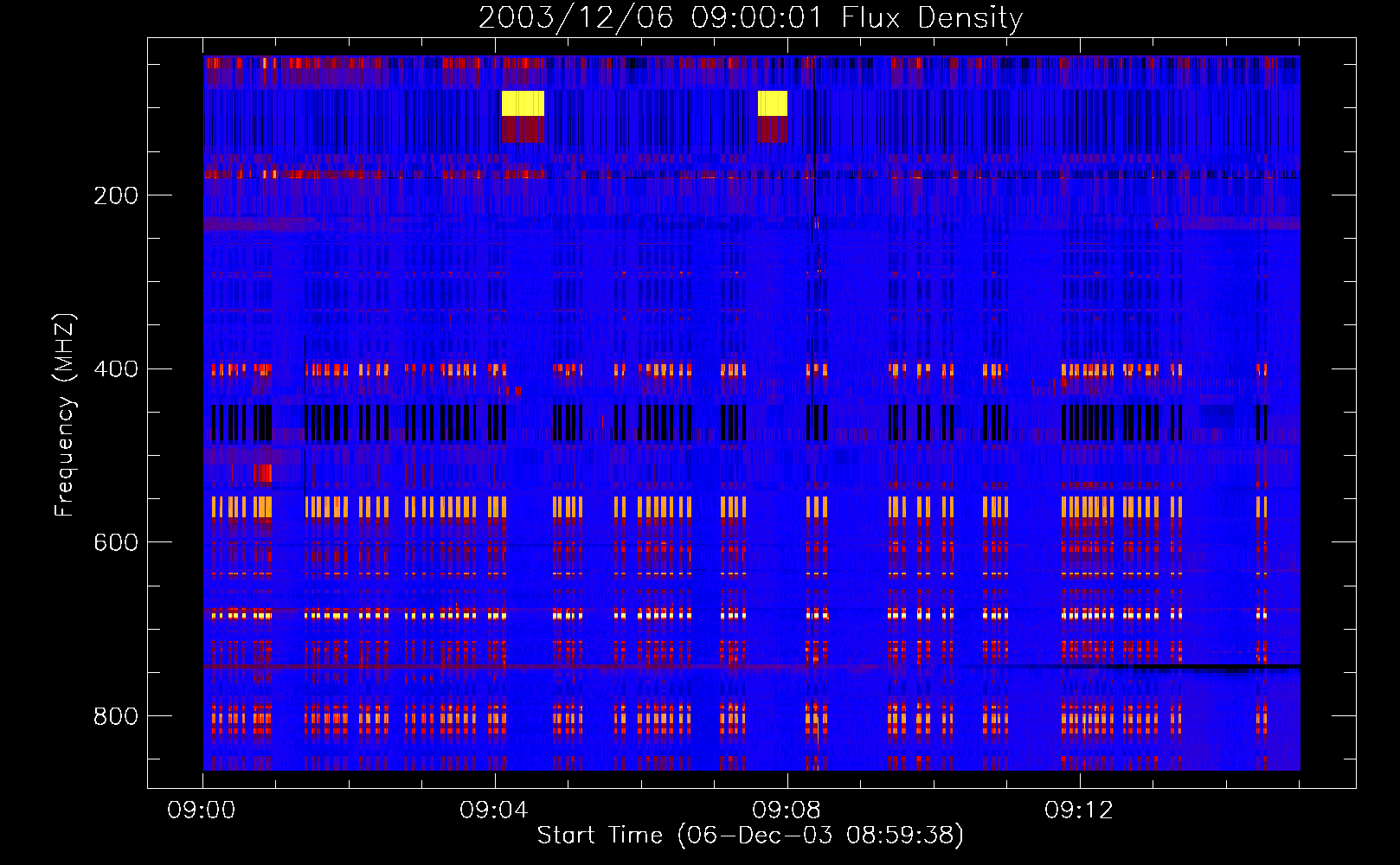
Task: Click the 09:04 time tick label
Action: pos(494,811)
